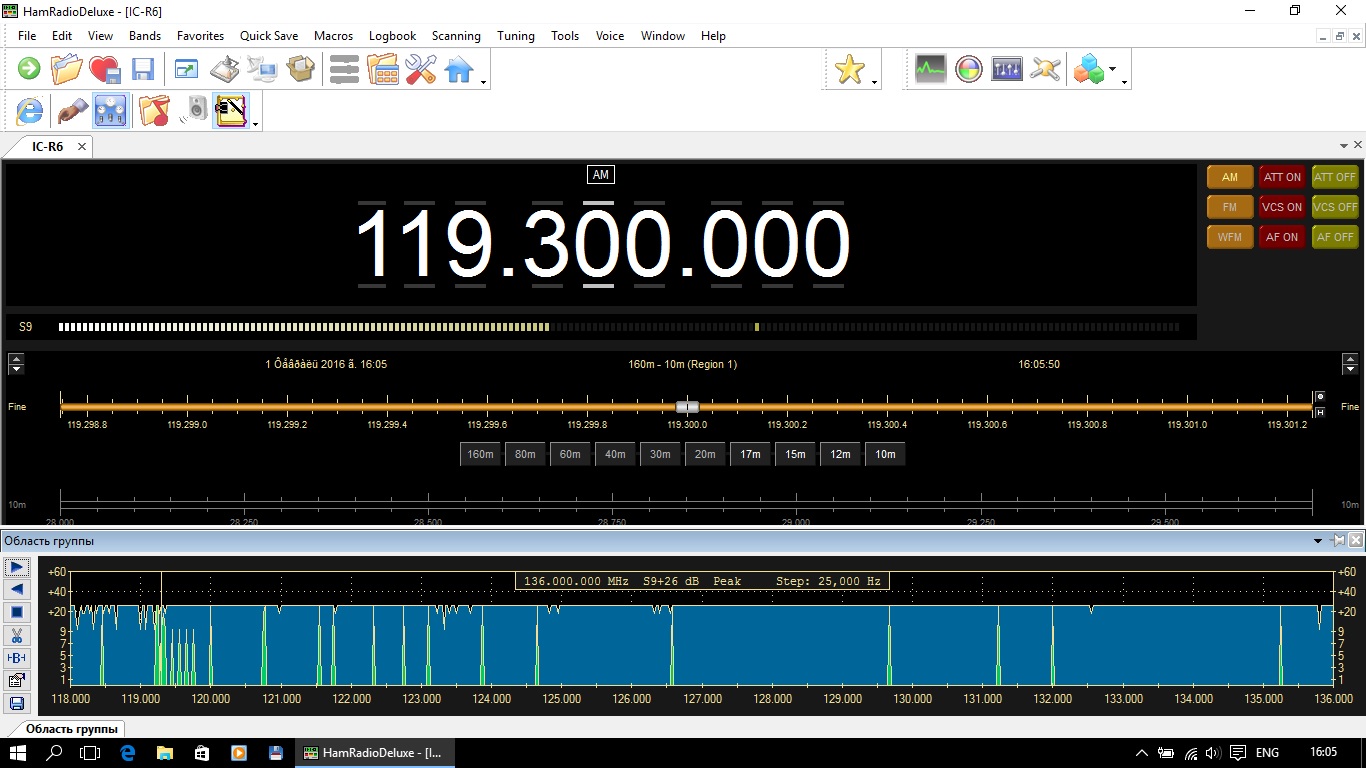Stop scanning with the square button
Screen dimensions: 1366x768
click(x=17, y=612)
